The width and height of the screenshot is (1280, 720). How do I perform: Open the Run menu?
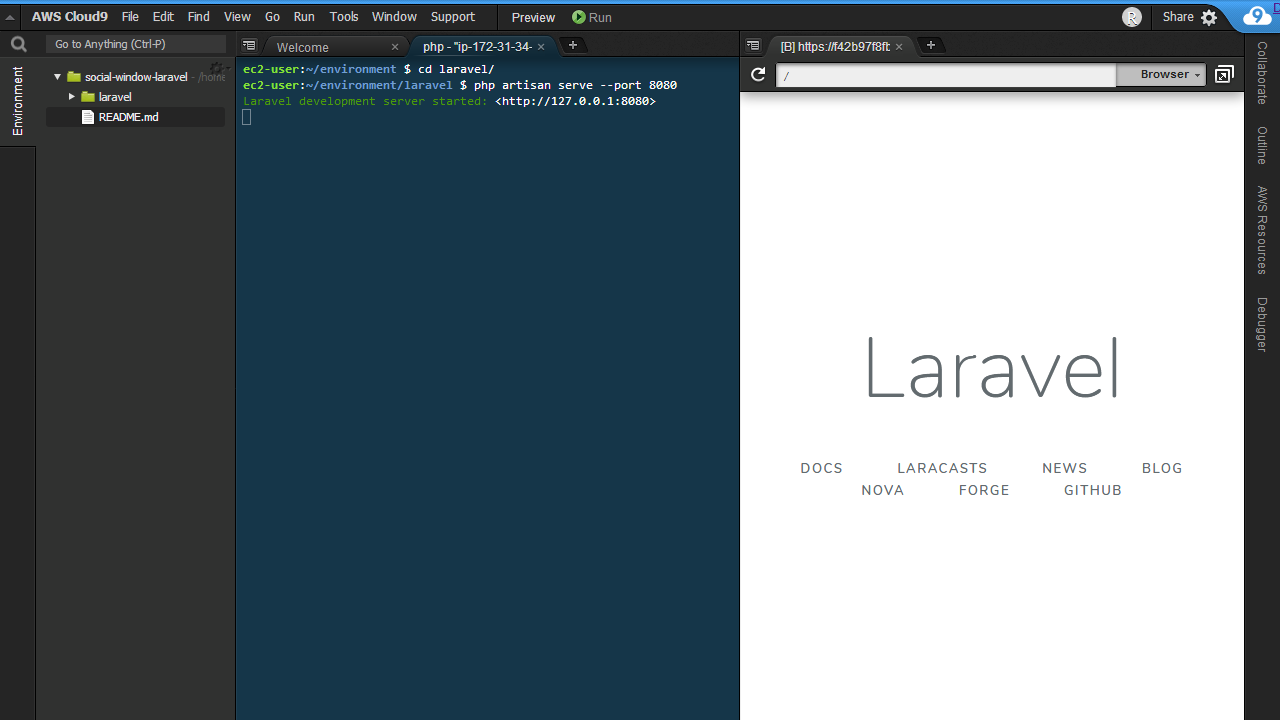tap(304, 17)
